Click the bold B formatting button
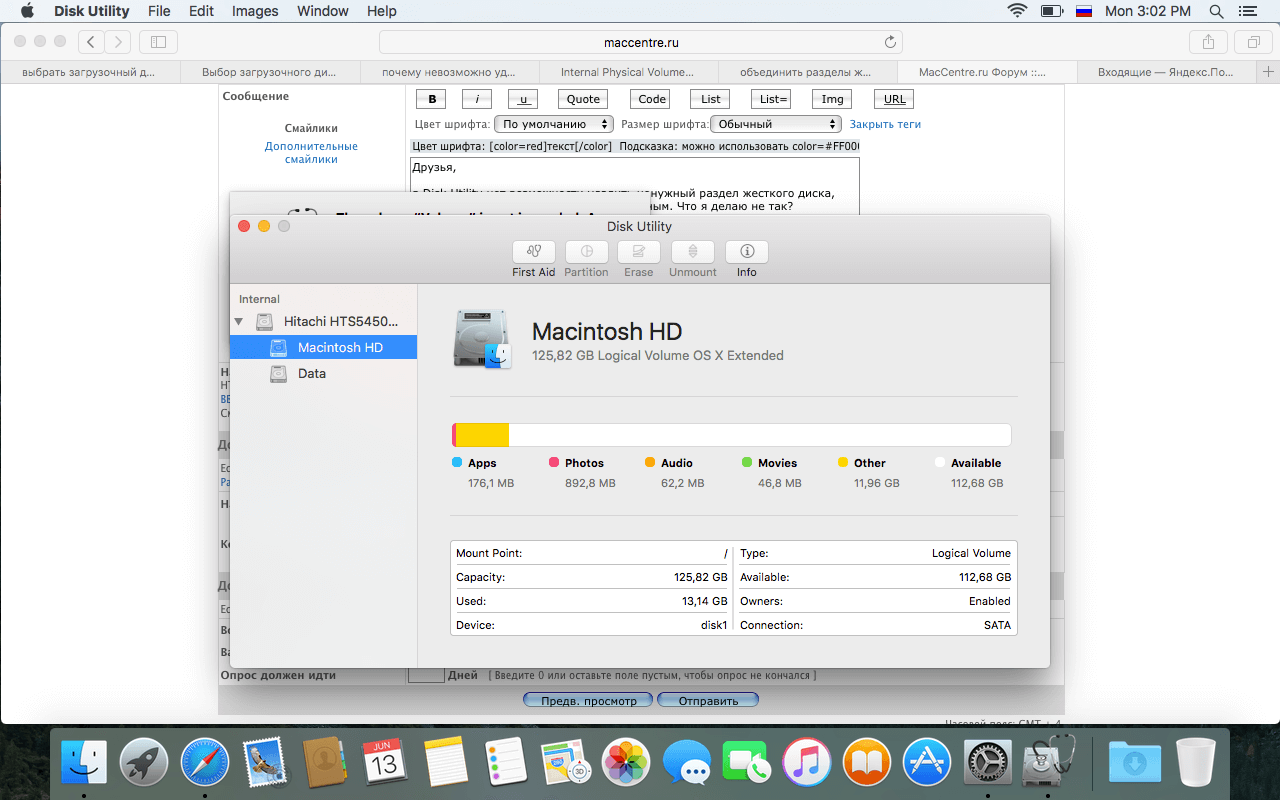Screen dimensions: 1280x800 [x=431, y=99]
